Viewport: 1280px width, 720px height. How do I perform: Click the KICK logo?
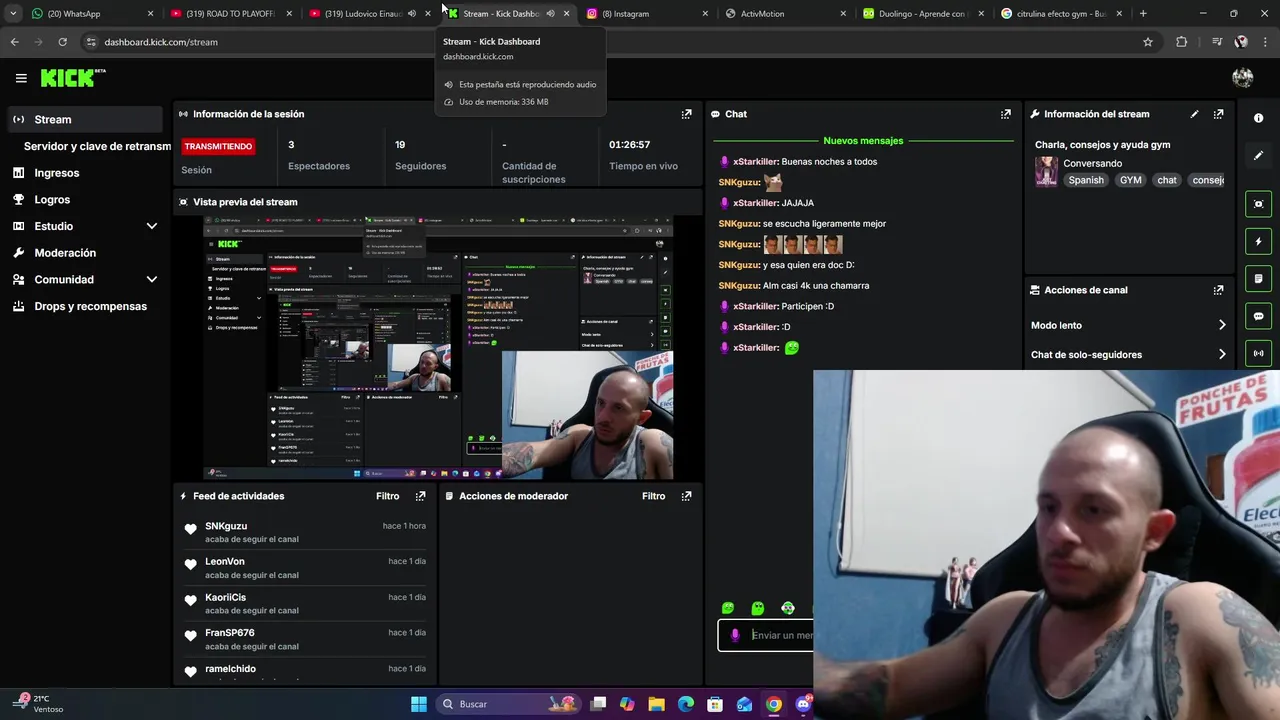click(x=72, y=78)
